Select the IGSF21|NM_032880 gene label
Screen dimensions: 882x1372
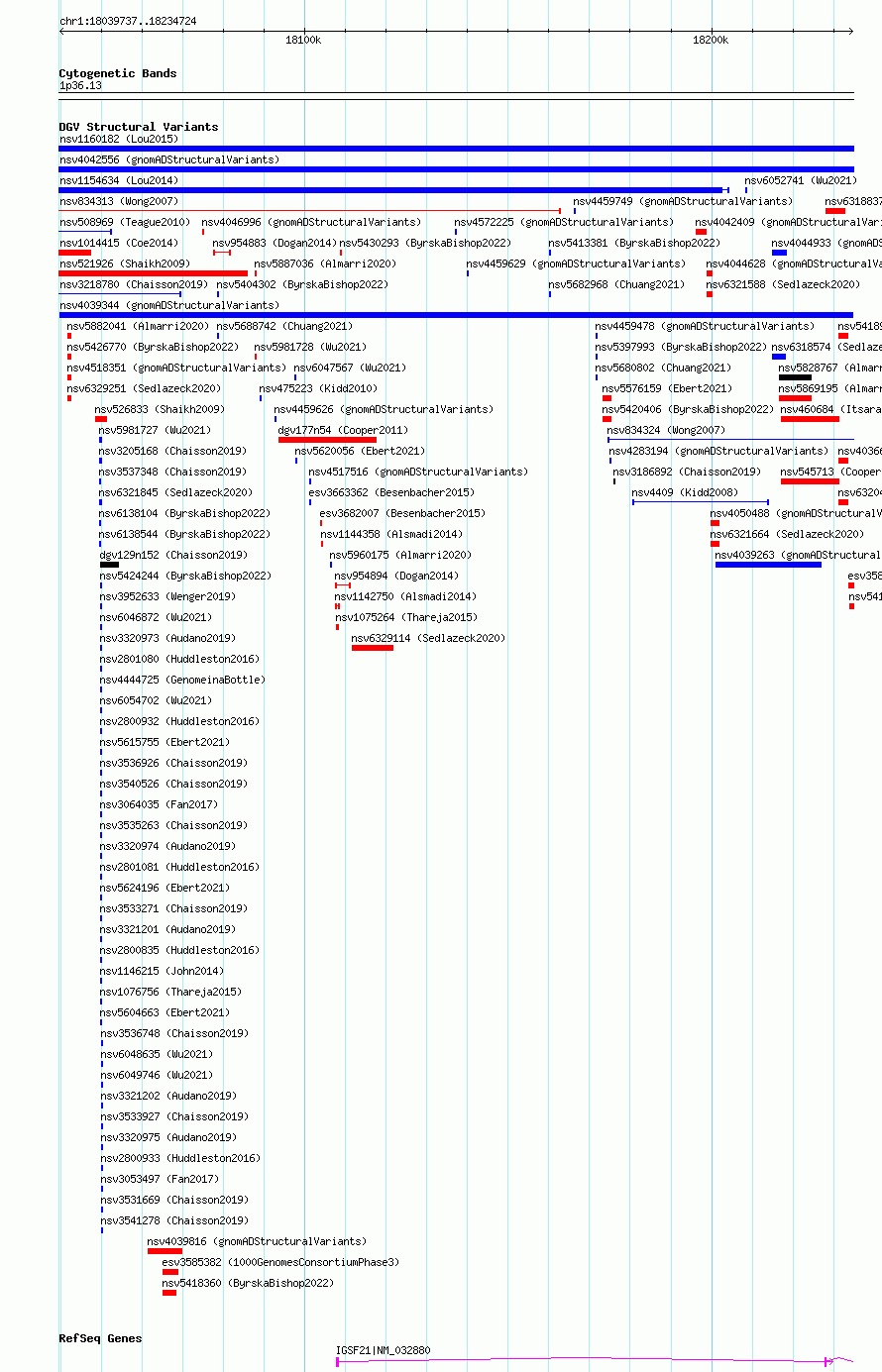coord(384,1350)
